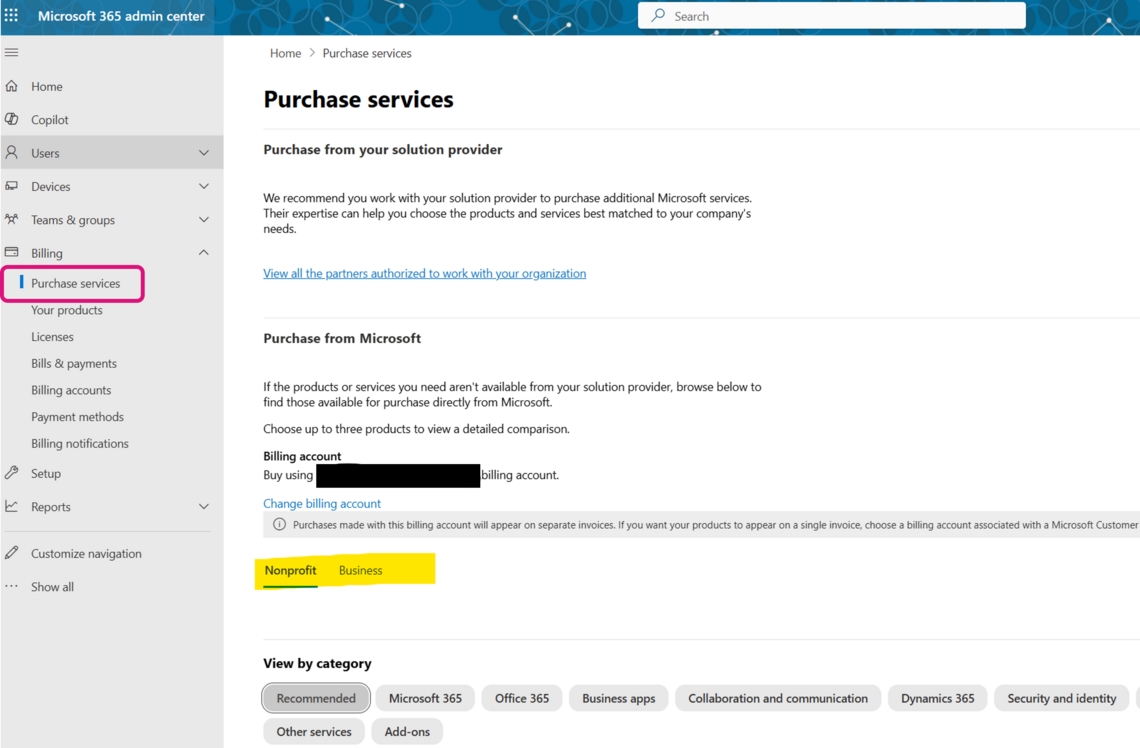The height and width of the screenshot is (748, 1140).
Task: Click the Devices icon in sidebar
Action: [x=12, y=186]
